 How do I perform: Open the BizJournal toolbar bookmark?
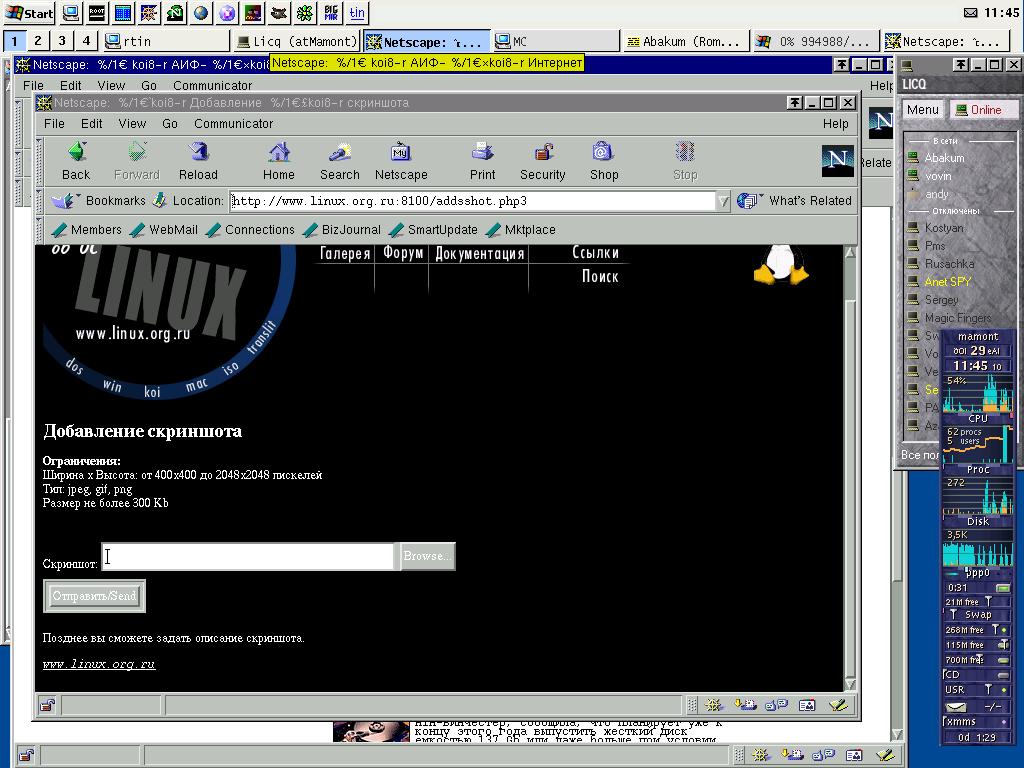click(342, 230)
